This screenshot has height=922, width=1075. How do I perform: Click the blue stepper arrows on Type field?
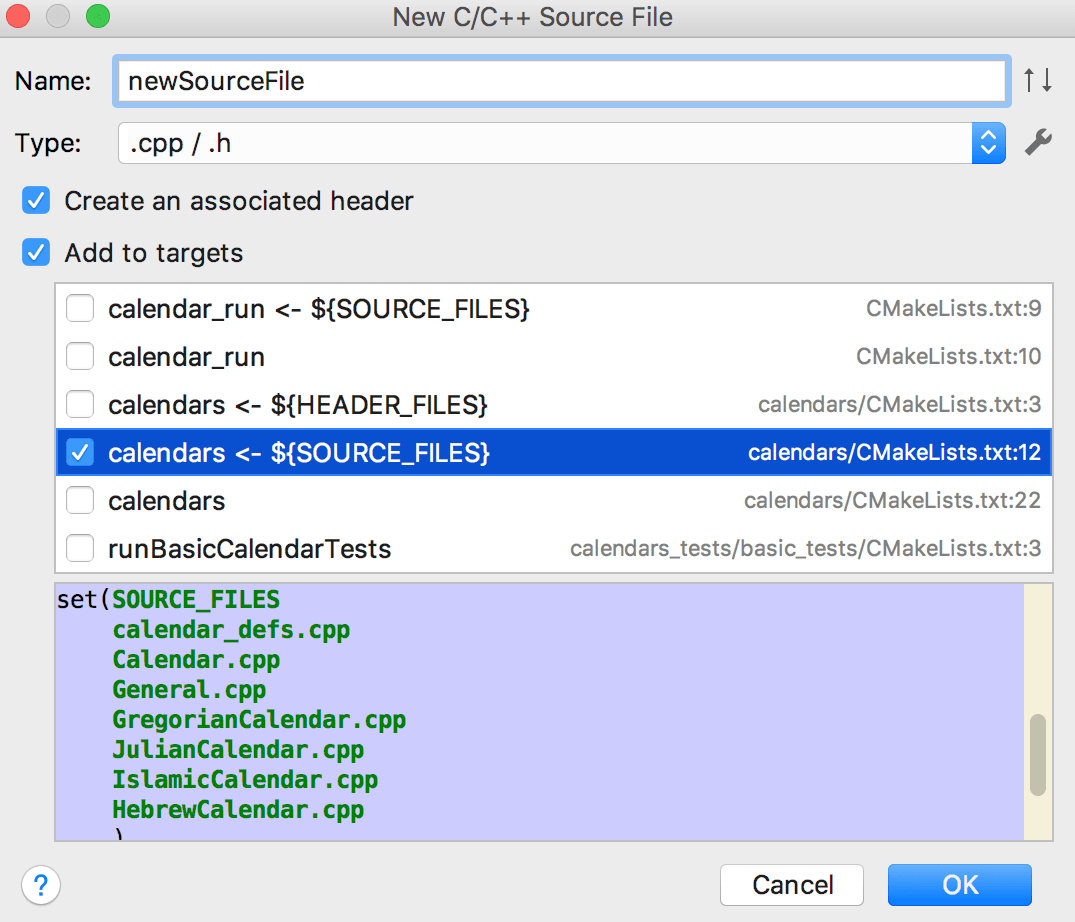coord(988,142)
